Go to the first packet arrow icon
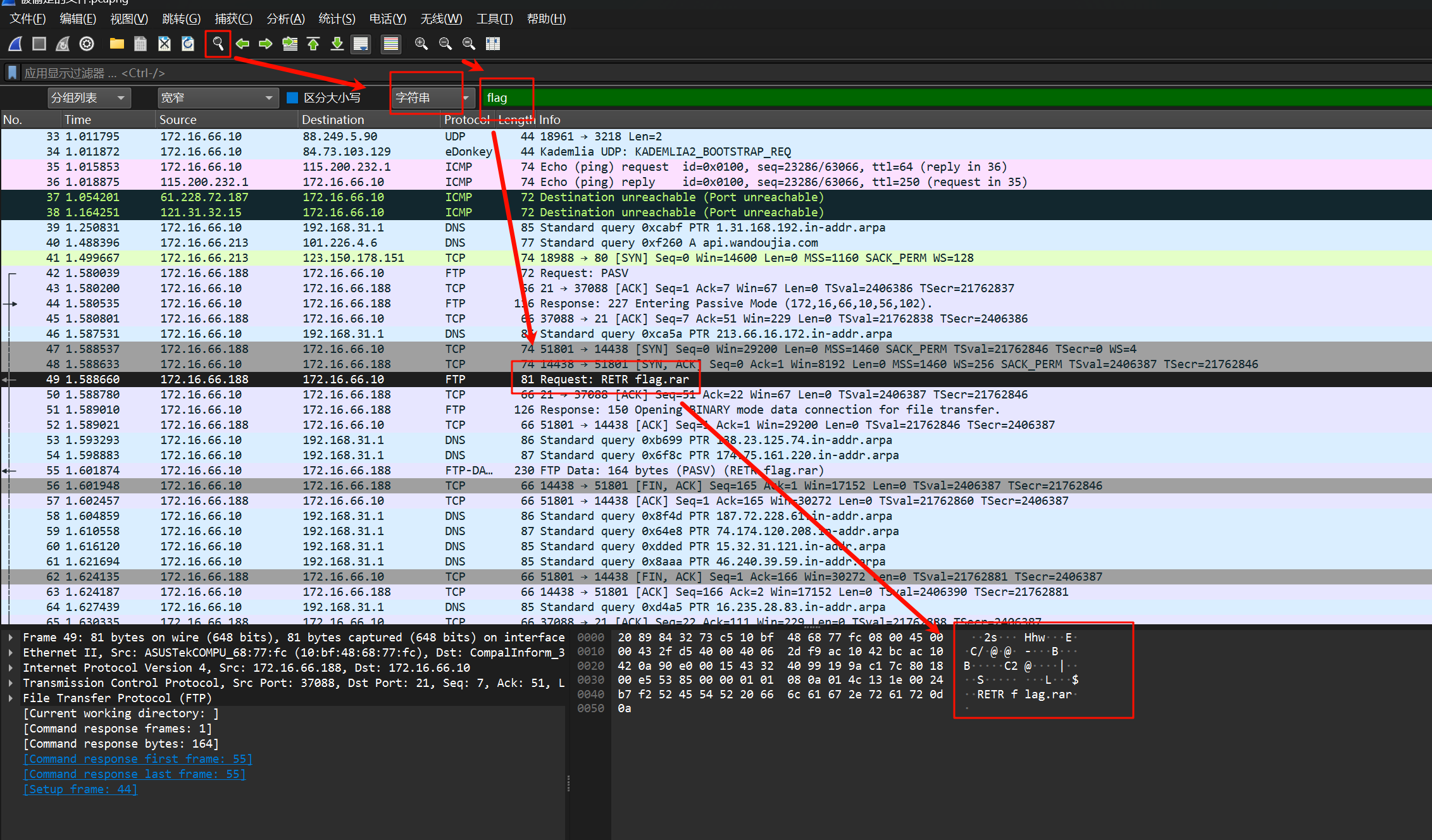1432x840 pixels. (313, 44)
